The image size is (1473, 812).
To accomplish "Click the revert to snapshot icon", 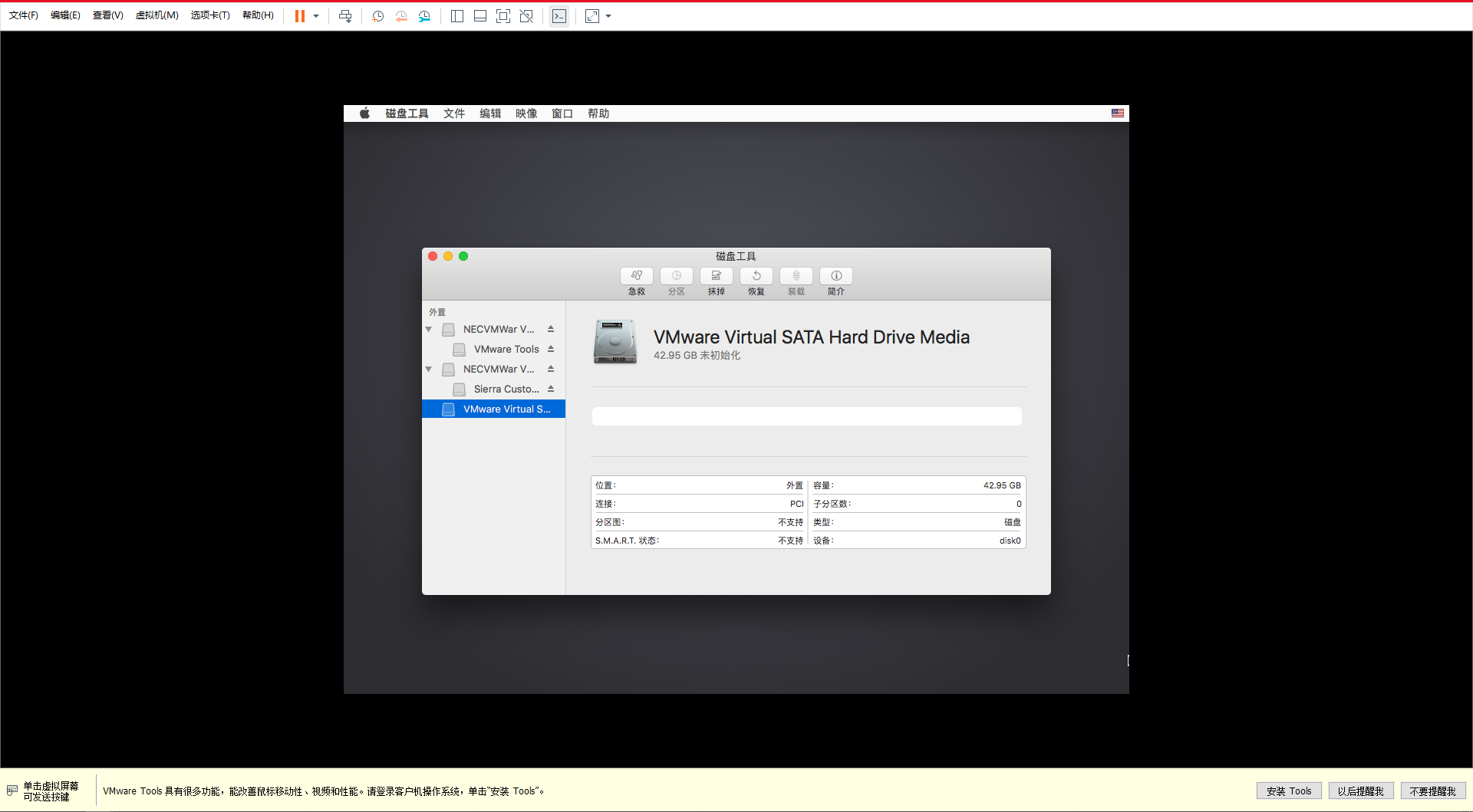I will [401, 16].
